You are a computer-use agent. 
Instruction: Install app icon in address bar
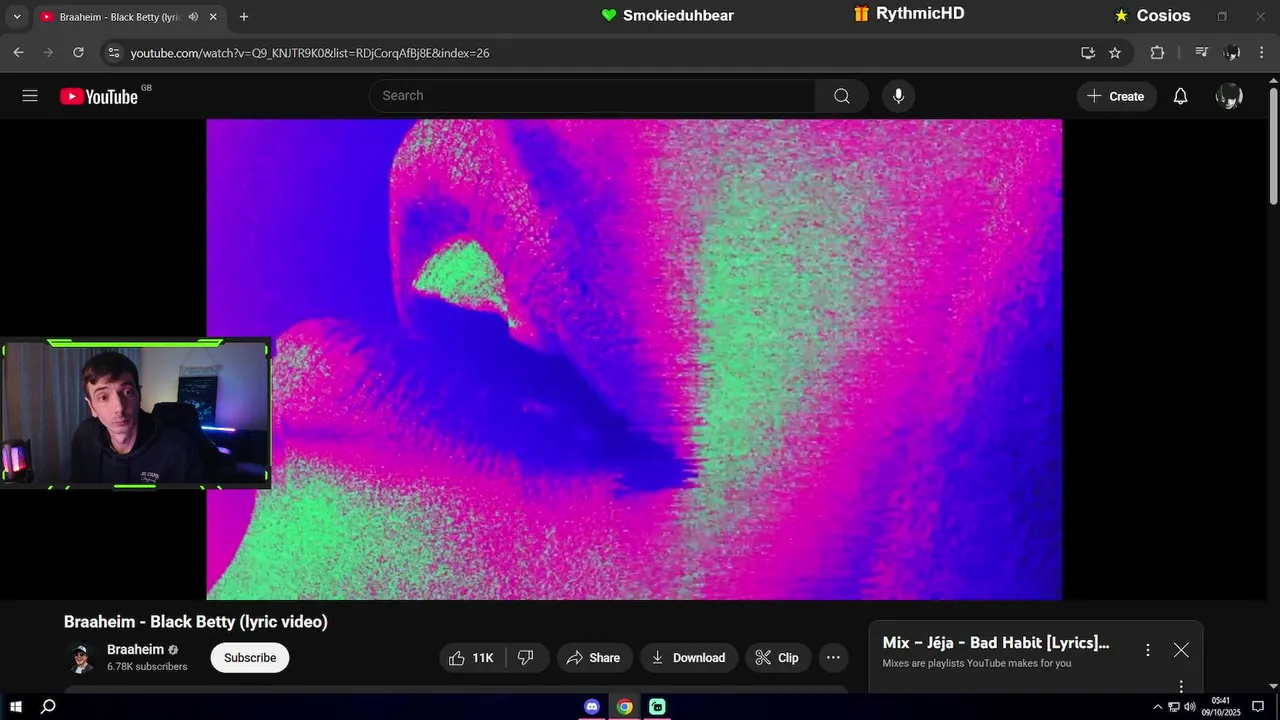(x=1088, y=53)
